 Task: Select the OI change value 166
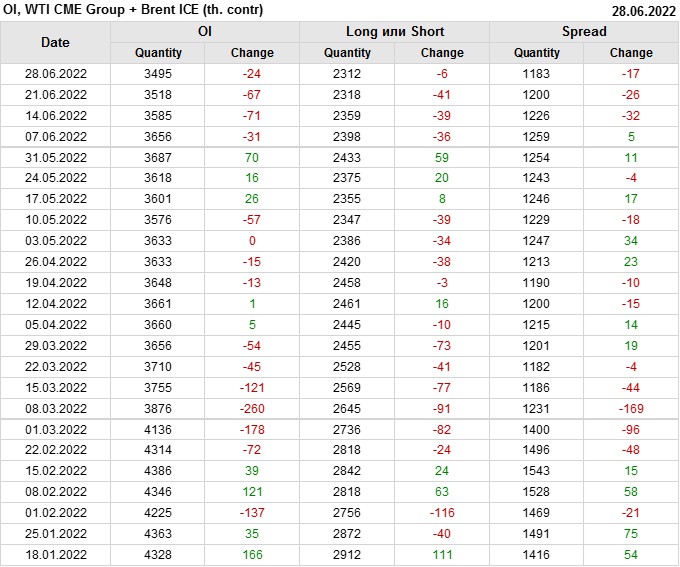[252, 554]
